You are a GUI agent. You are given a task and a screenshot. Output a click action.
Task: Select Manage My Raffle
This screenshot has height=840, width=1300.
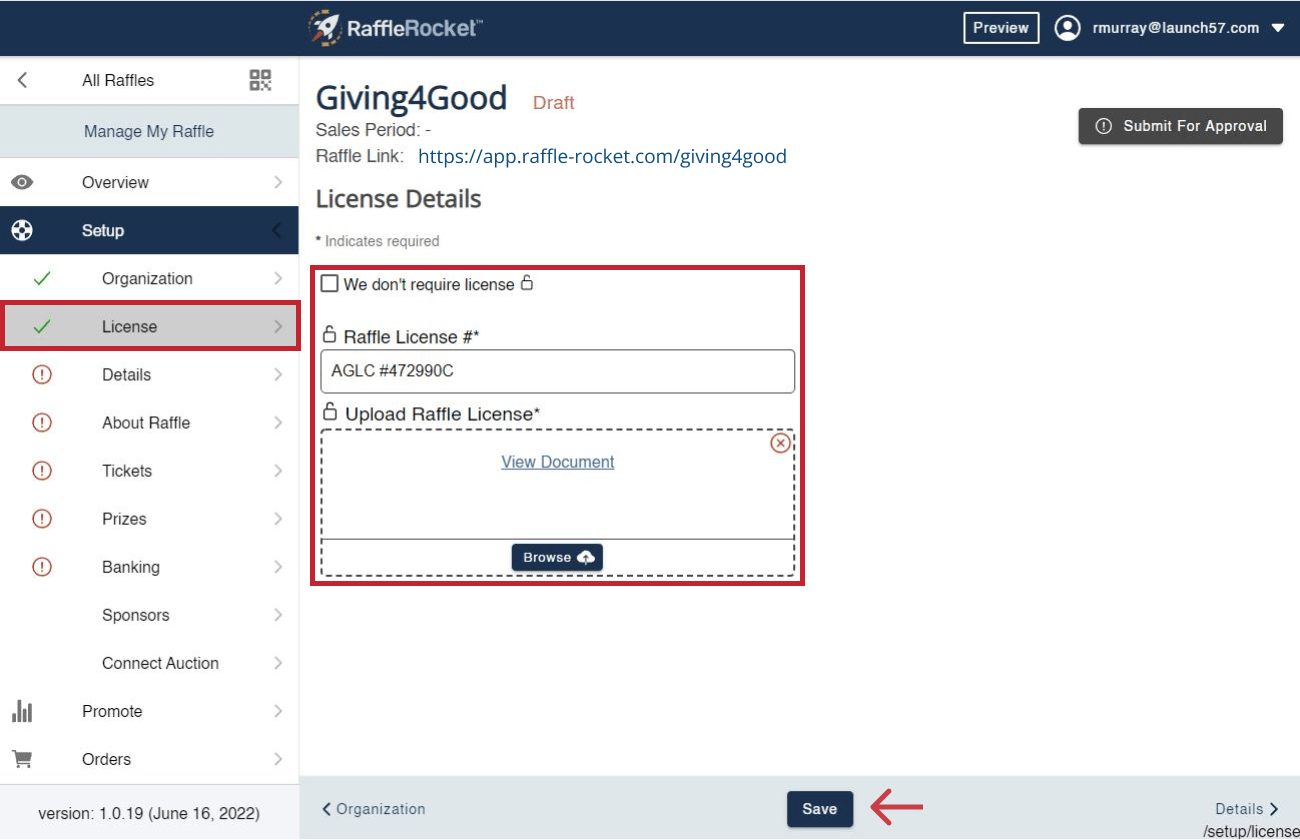(149, 131)
